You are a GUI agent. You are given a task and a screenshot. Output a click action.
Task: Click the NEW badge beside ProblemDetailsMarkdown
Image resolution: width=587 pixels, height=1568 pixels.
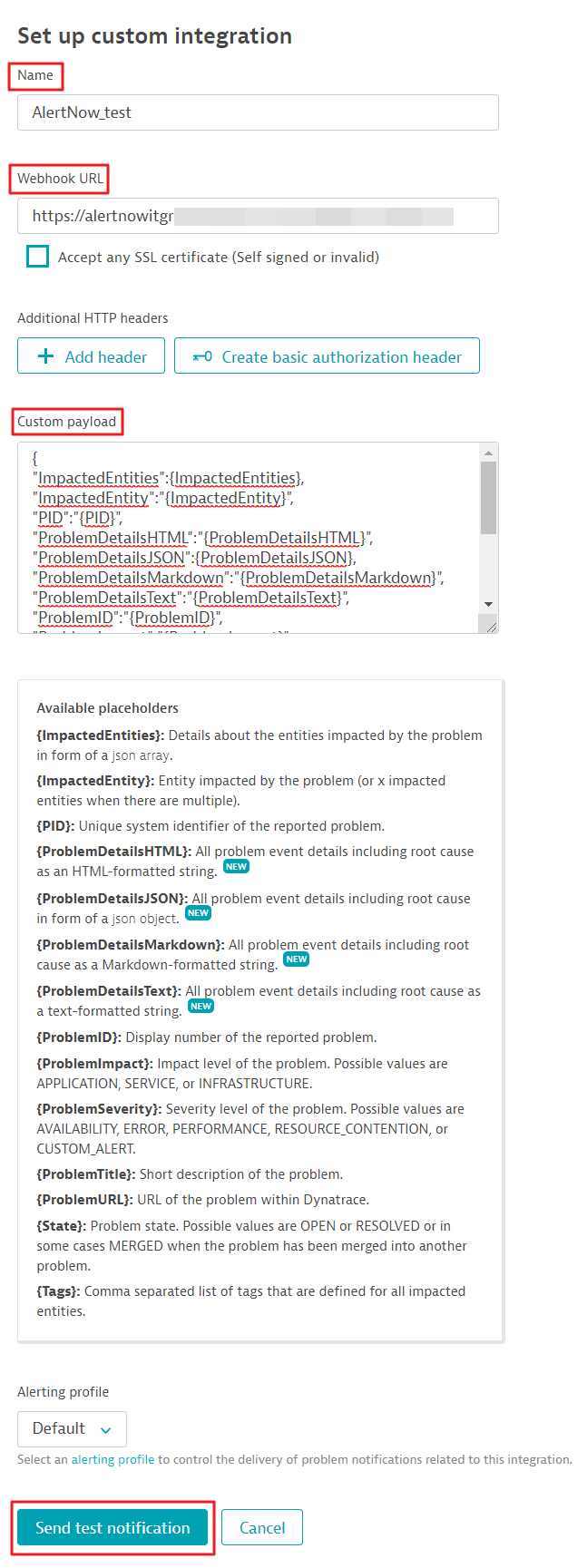(296, 959)
